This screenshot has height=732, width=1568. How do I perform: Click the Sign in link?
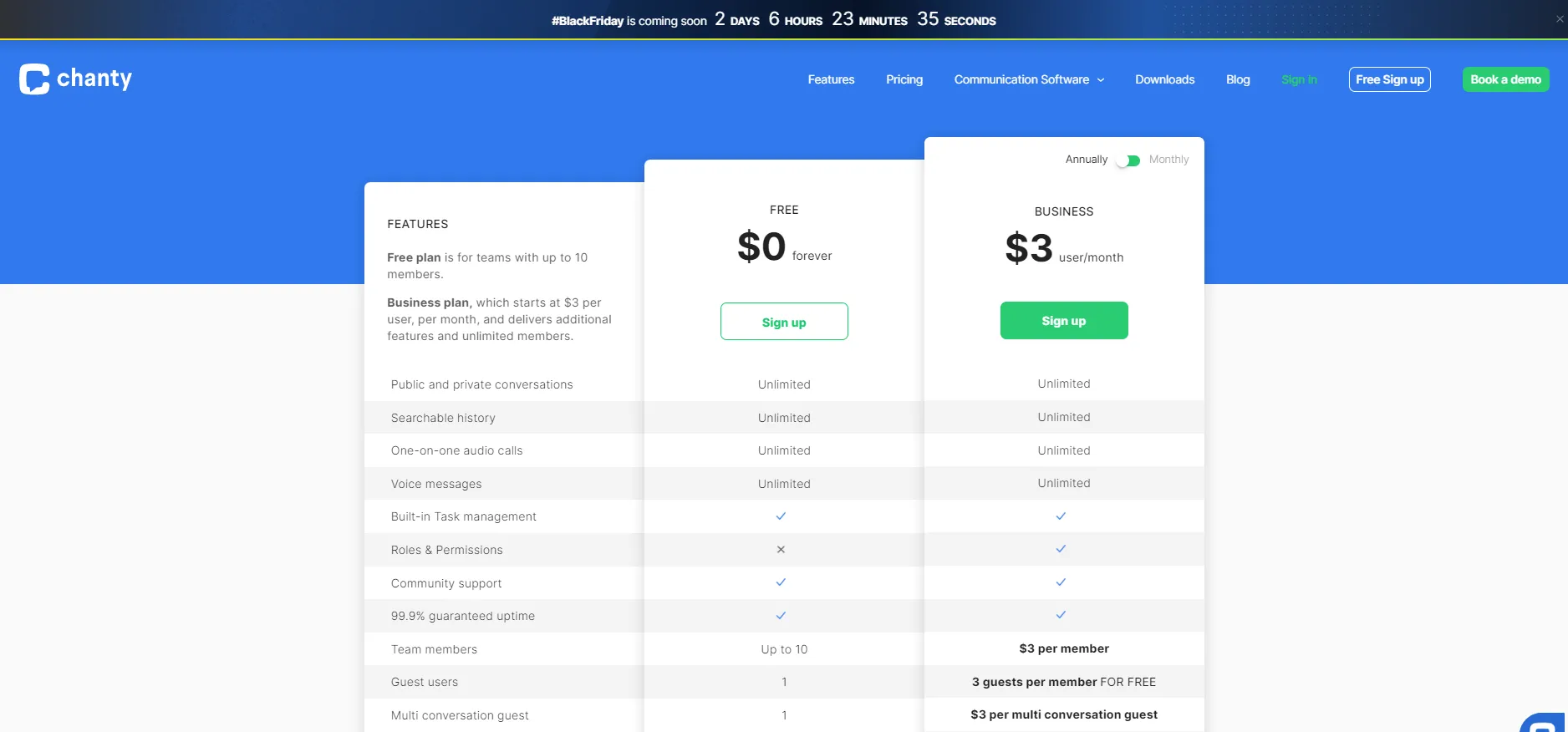1299,79
